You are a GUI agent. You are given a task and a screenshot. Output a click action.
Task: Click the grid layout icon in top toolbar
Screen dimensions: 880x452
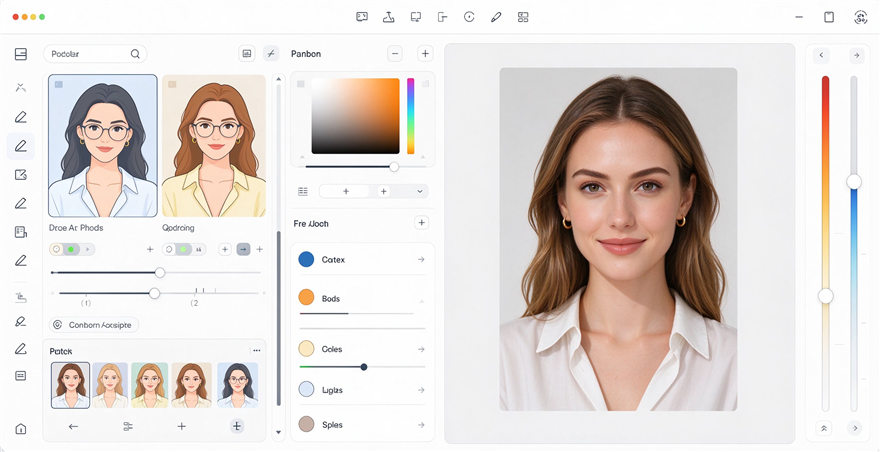tap(523, 17)
